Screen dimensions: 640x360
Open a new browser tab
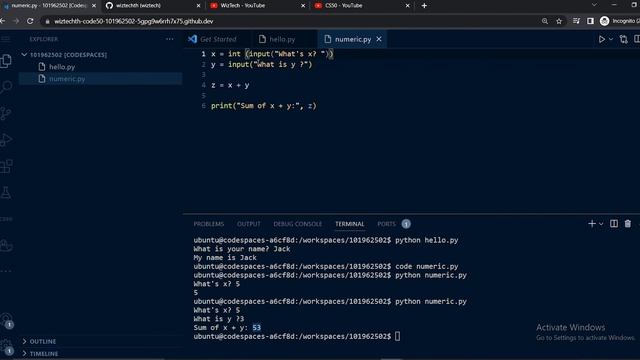[x=424, y=6]
